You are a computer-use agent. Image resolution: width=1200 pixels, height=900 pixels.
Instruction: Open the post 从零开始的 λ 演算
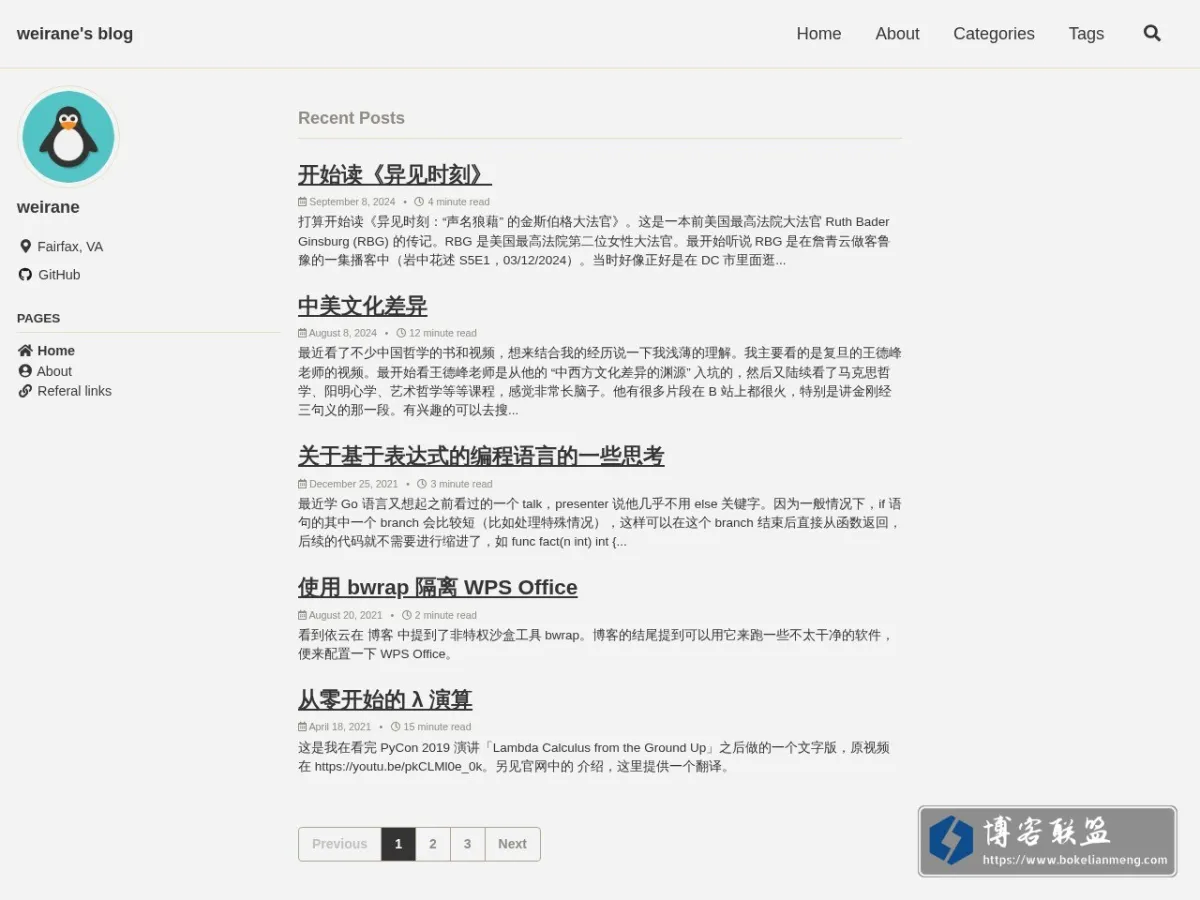pyautogui.click(x=385, y=699)
